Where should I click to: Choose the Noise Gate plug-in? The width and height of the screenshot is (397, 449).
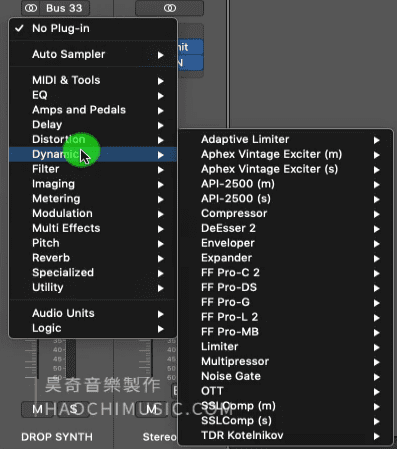click(x=286, y=376)
